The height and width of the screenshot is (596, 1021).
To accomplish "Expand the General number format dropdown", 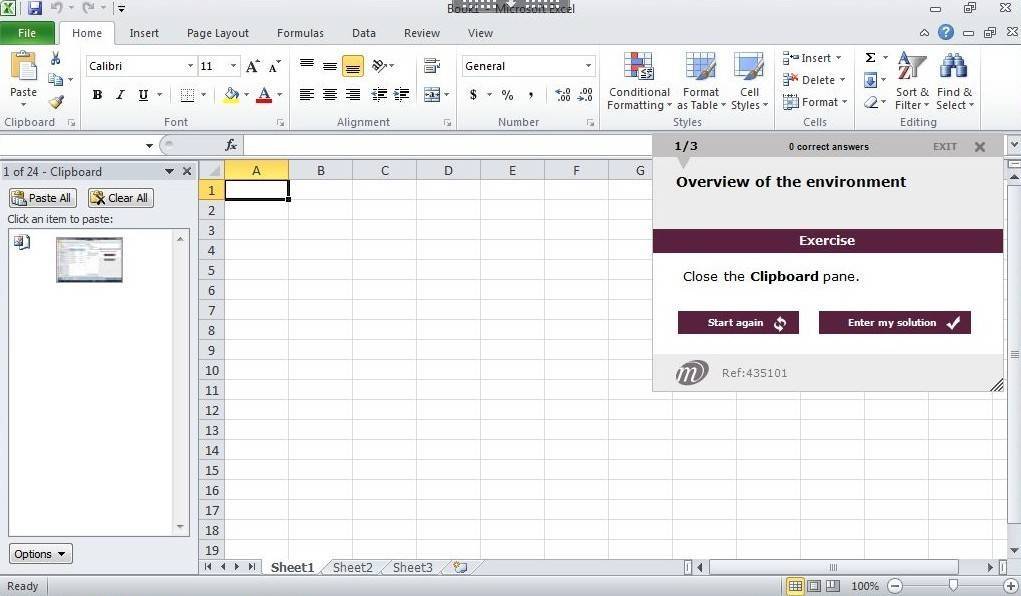I will pos(588,66).
